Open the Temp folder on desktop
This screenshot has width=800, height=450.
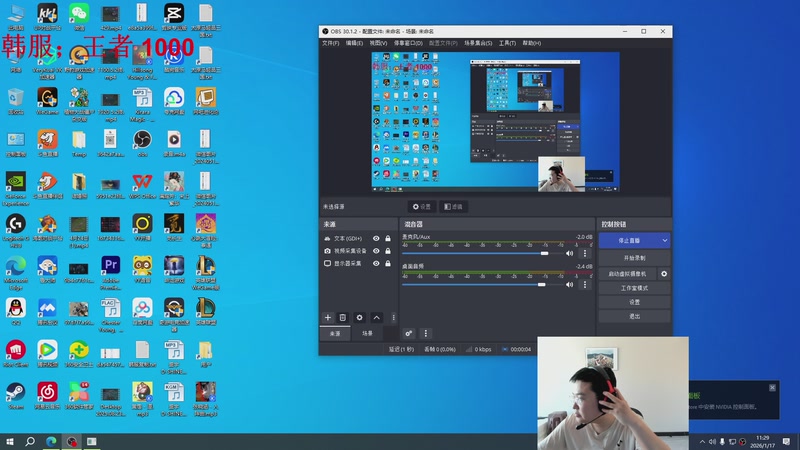[79, 143]
